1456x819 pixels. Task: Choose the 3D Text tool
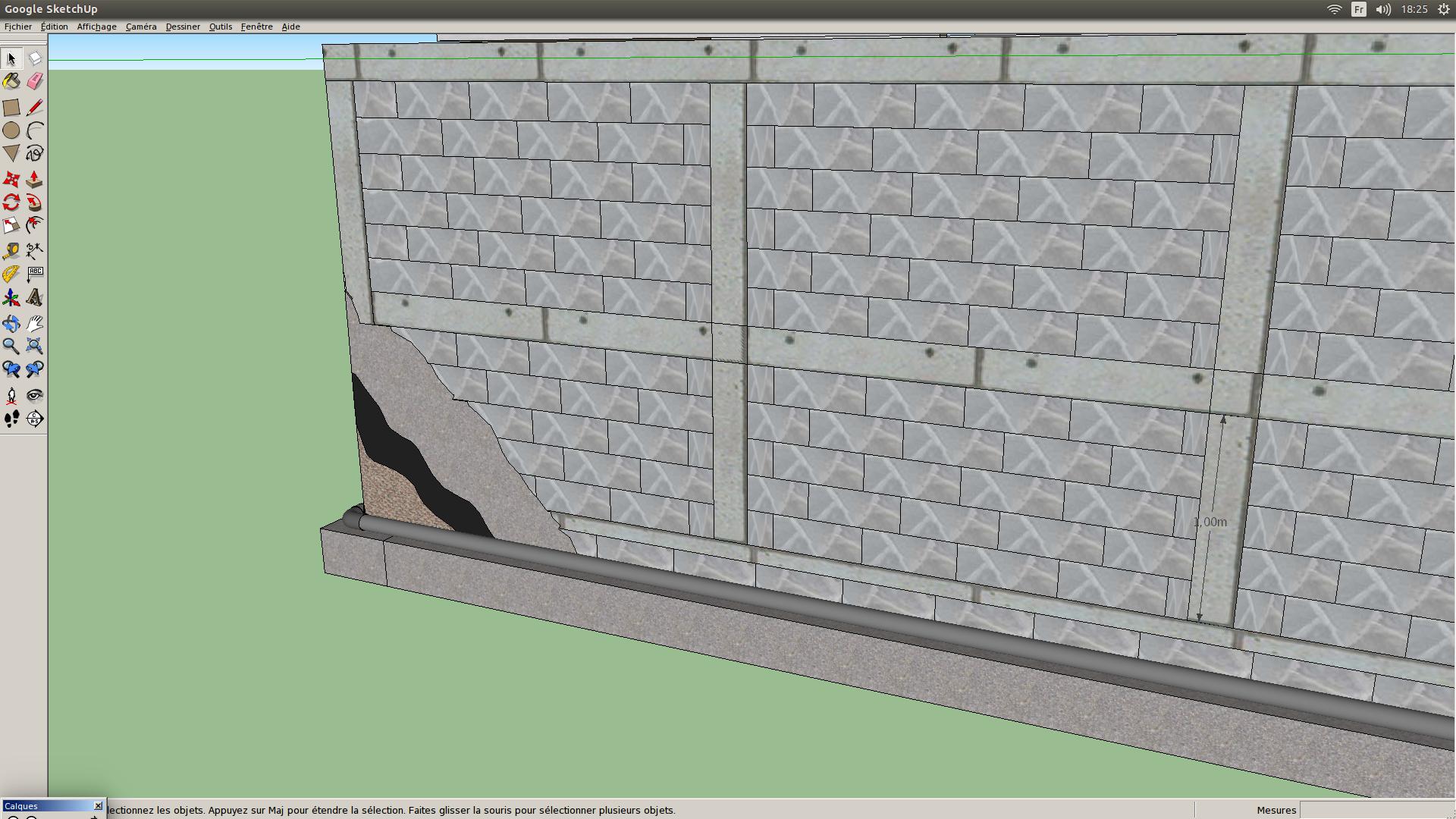point(34,297)
